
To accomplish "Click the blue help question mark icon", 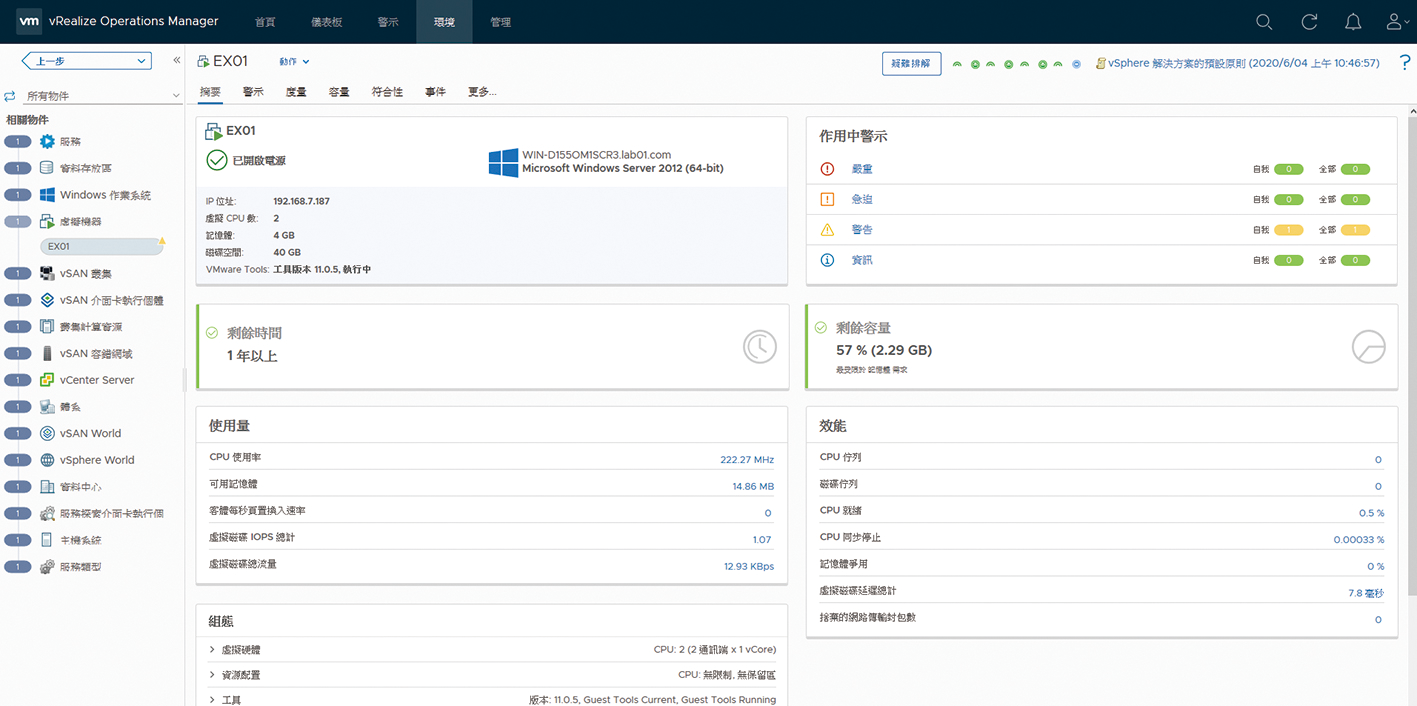I will [x=1405, y=63].
